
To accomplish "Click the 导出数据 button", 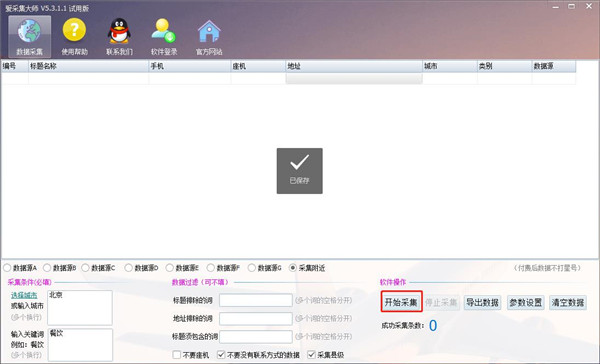I will pos(483,302).
